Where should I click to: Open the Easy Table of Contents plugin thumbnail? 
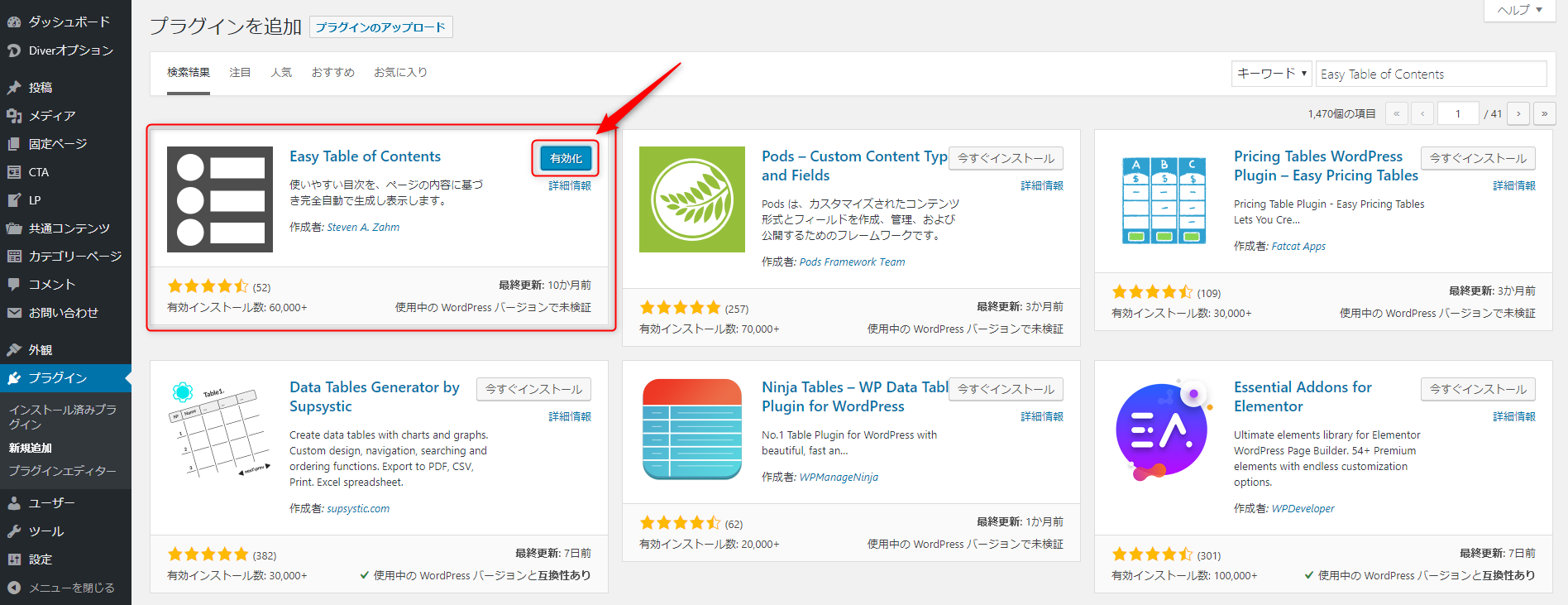(220, 199)
